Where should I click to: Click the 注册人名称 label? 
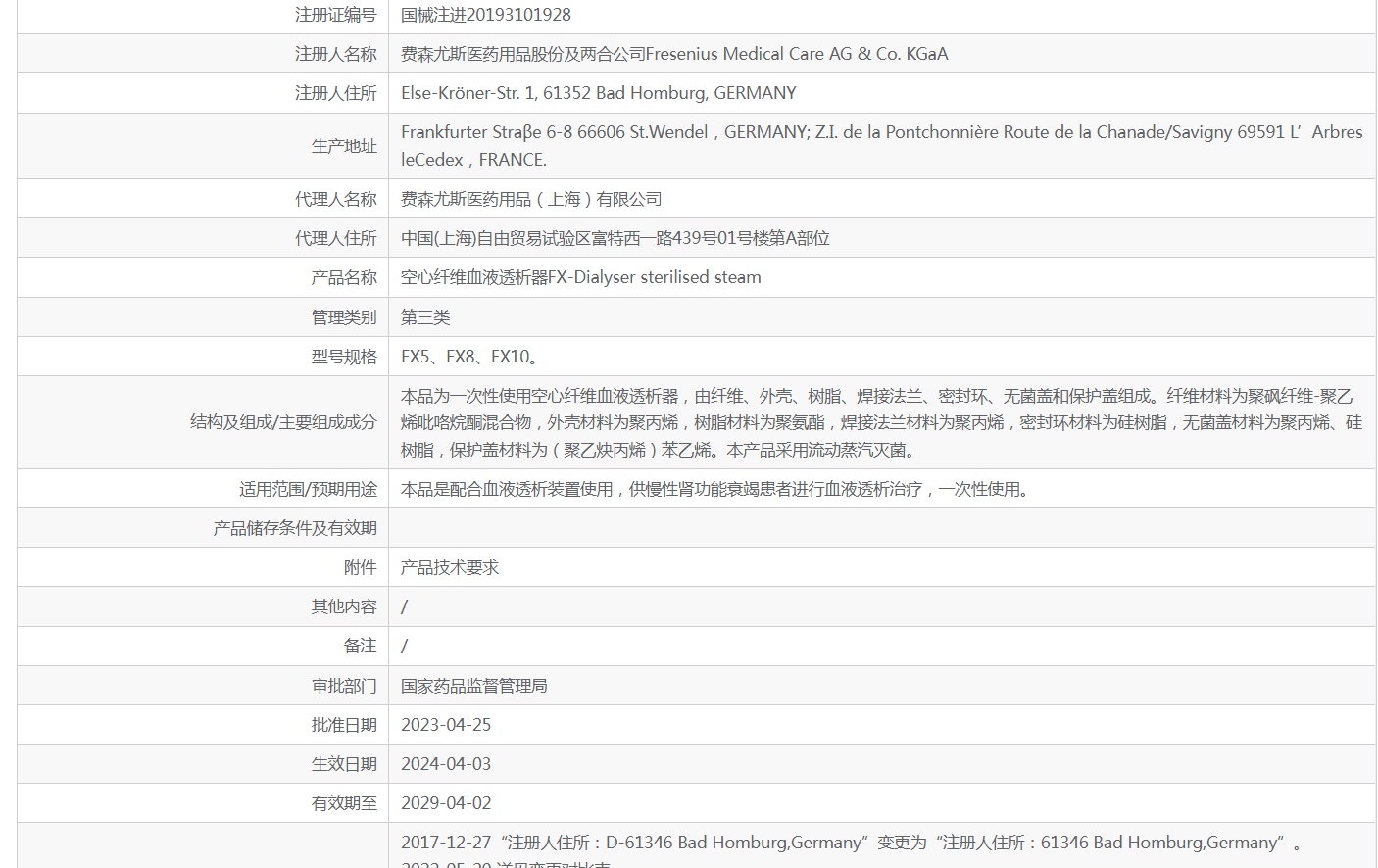coord(335,54)
